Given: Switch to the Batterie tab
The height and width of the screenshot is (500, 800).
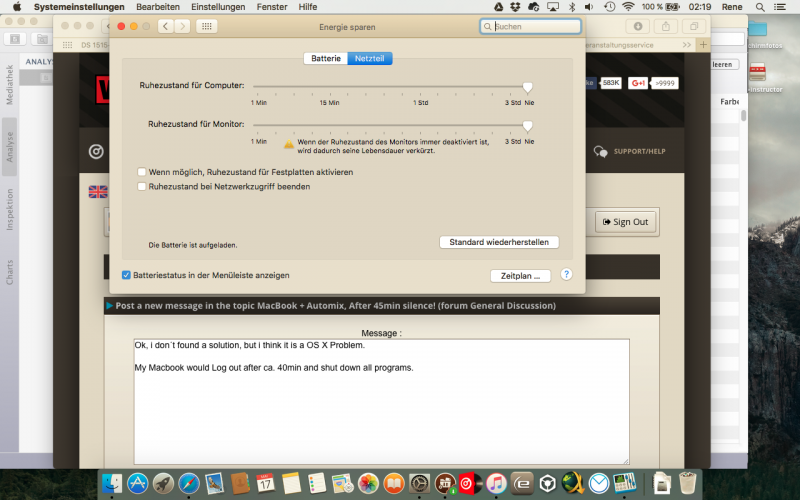Looking at the screenshot, I should pos(326,58).
